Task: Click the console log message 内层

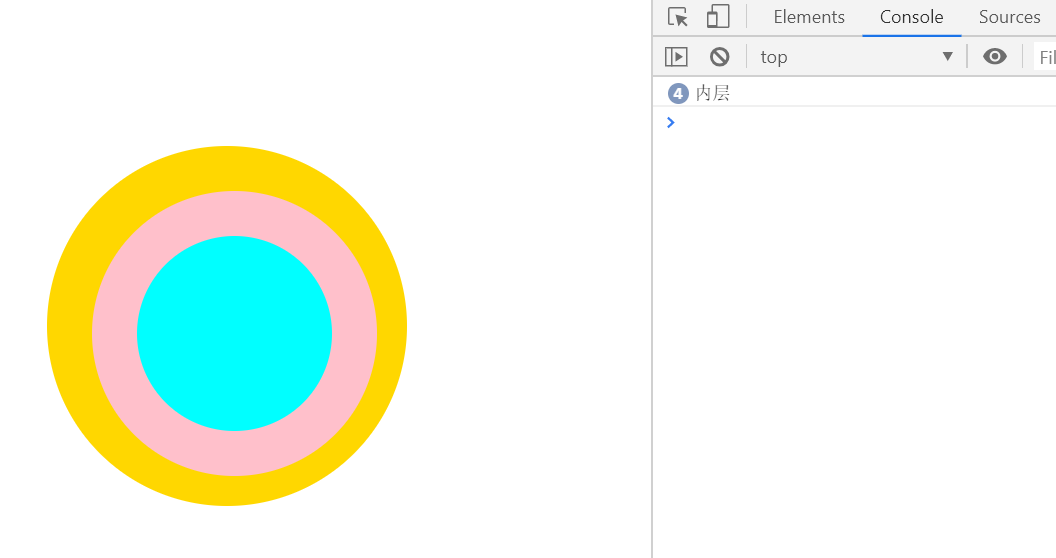Action: pos(713,93)
